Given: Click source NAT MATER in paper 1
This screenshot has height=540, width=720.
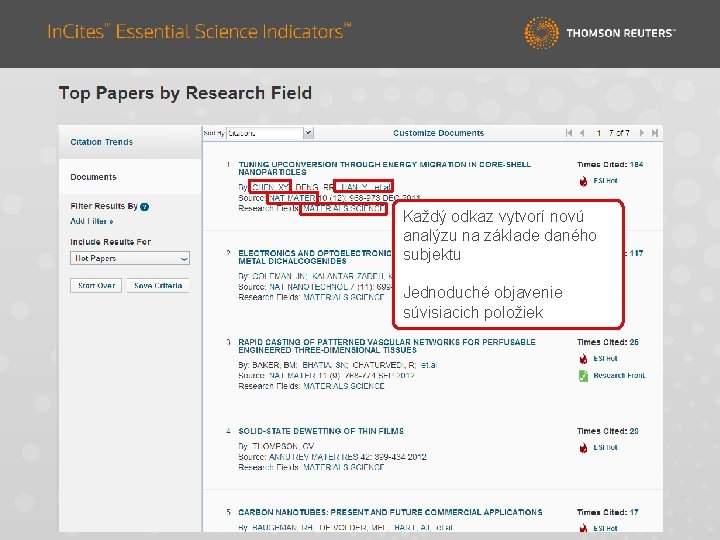Looking at the screenshot, I should click(x=292, y=198).
